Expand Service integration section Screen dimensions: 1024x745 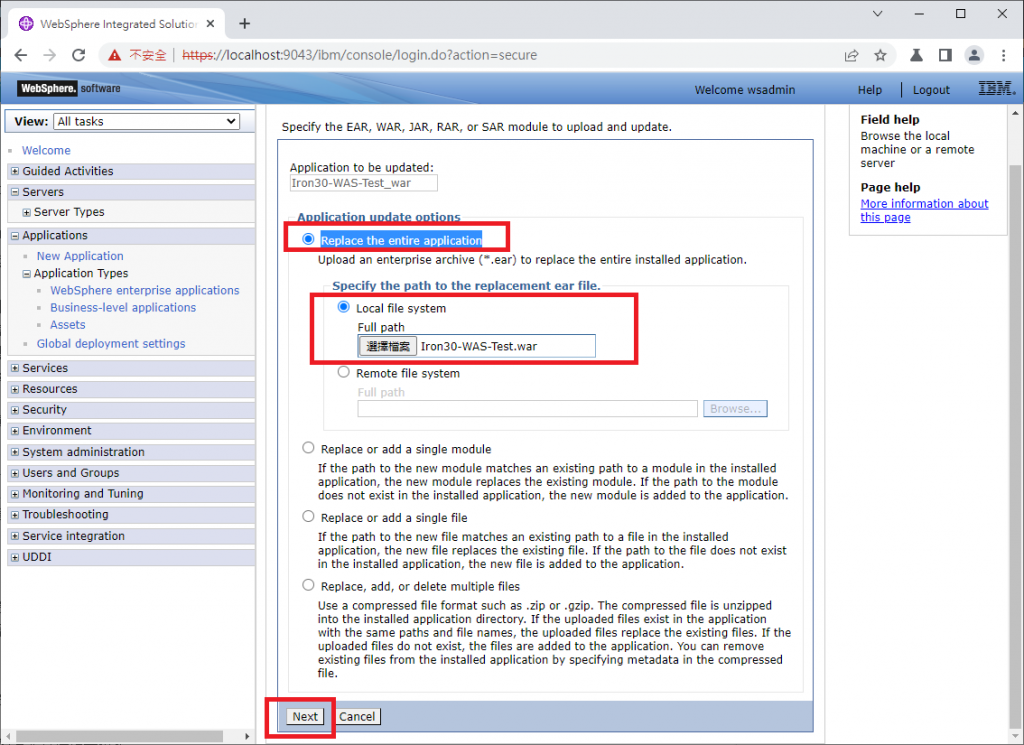pos(15,537)
